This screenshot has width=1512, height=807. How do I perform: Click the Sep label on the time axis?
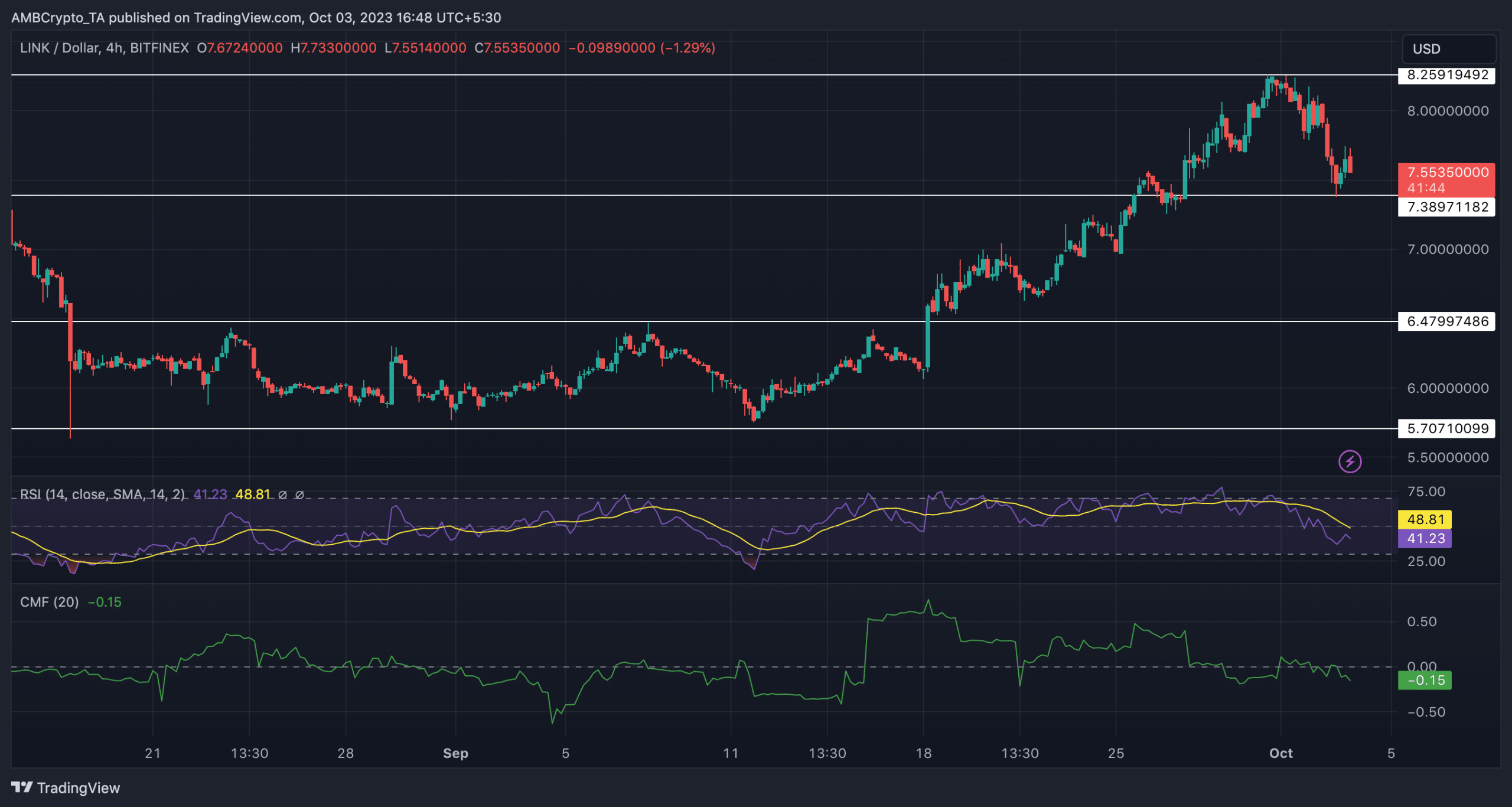click(x=455, y=753)
